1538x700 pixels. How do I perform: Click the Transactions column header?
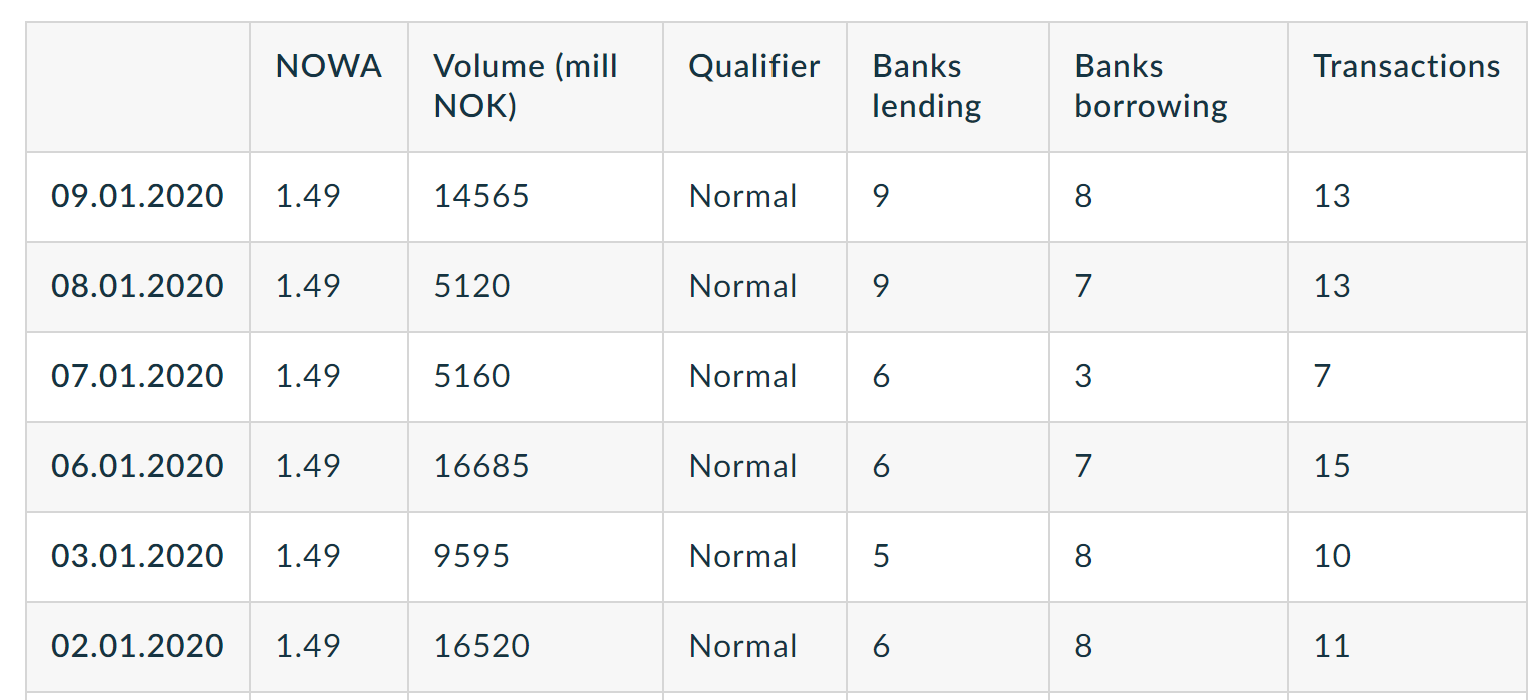(x=1406, y=67)
